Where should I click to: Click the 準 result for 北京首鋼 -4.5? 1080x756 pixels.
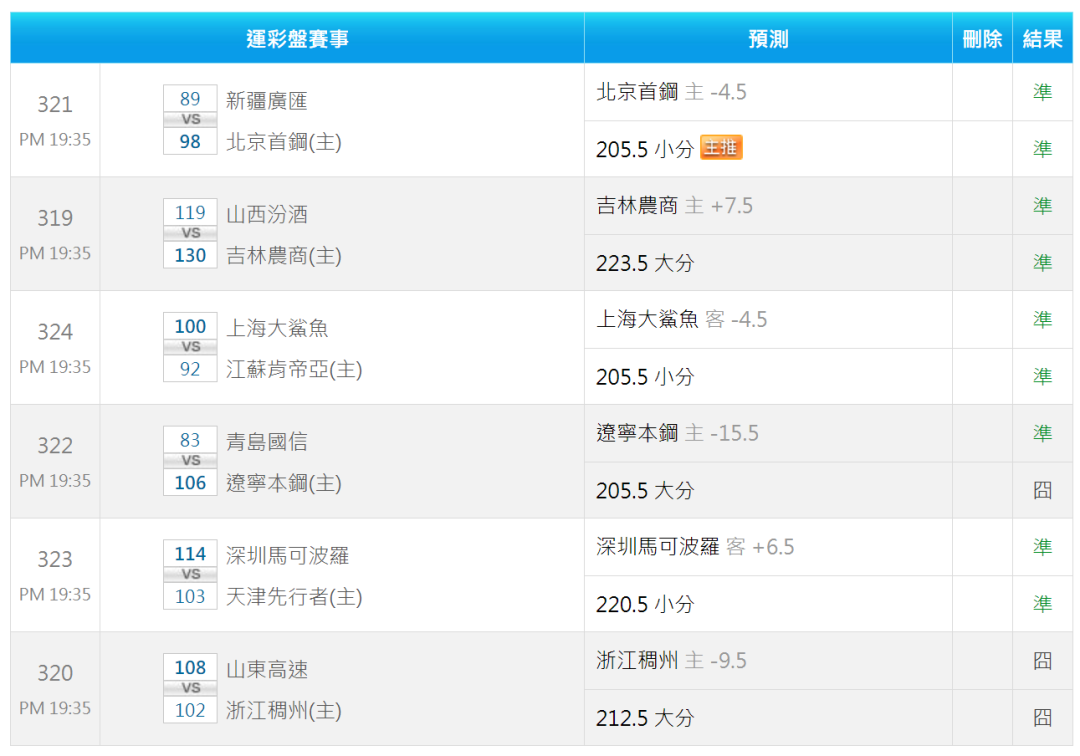tap(1042, 92)
